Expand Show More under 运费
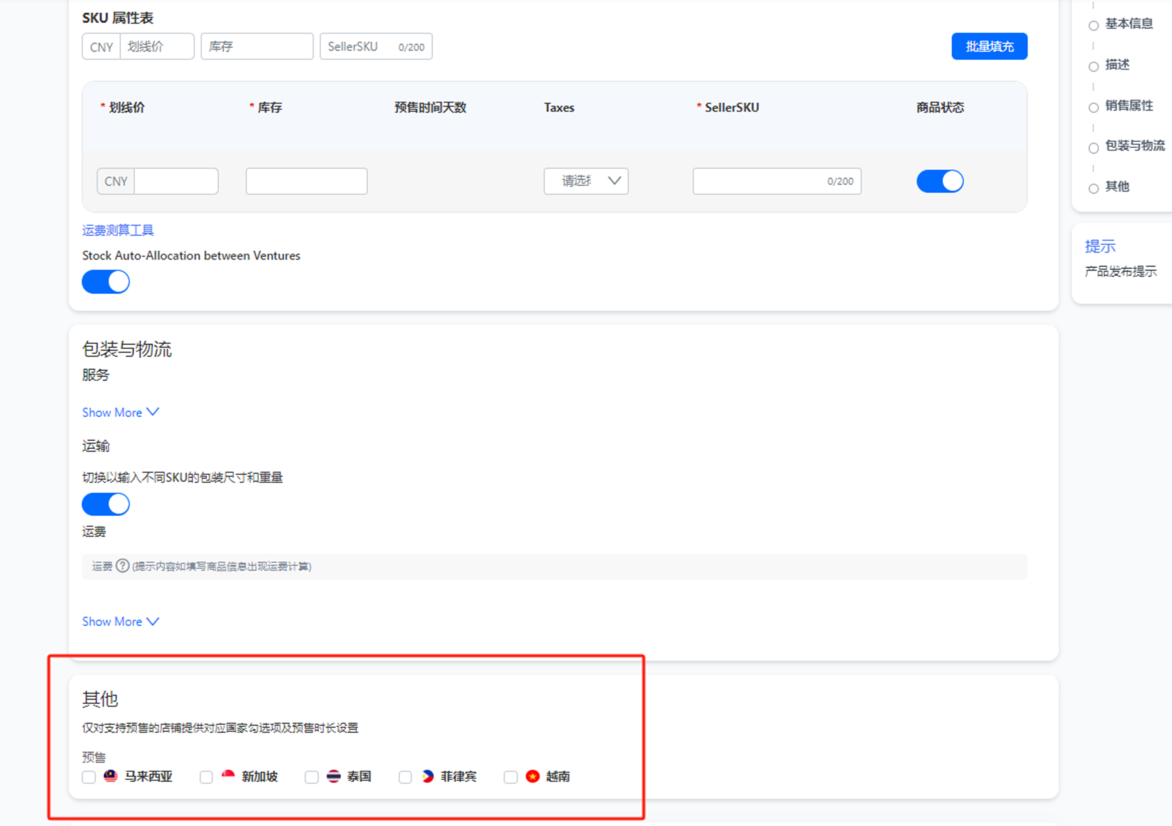The image size is (1172, 826). [120, 621]
